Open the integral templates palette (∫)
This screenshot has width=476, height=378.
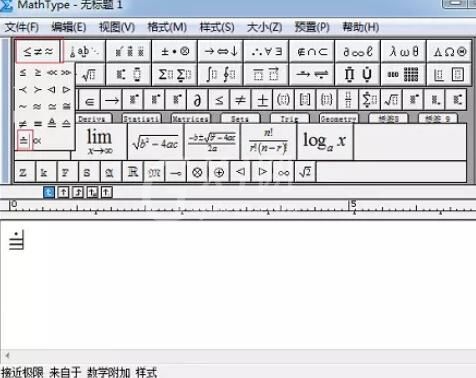coord(221,74)
